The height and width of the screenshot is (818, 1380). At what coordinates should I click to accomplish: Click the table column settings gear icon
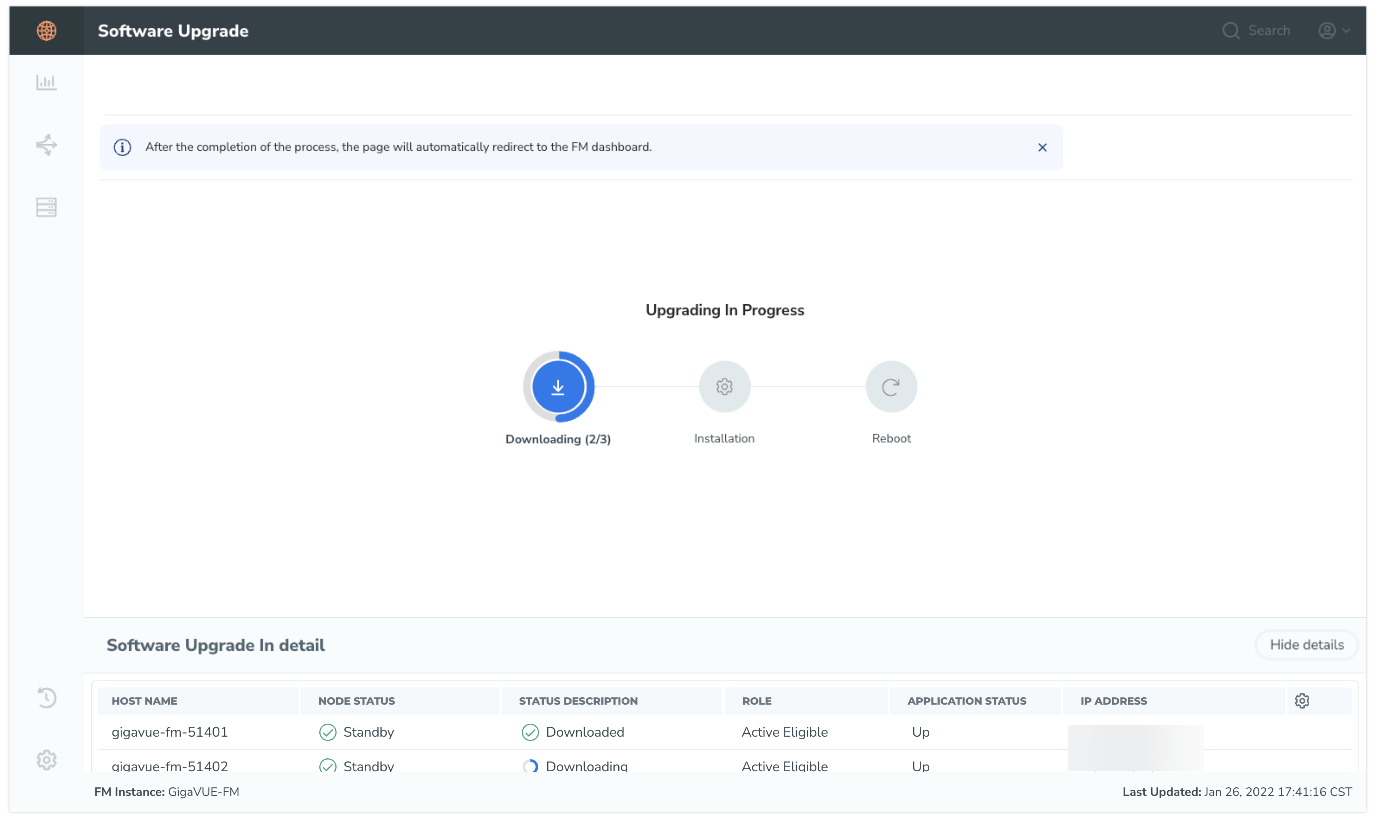pyautogui.click(x=1301, y=701)
